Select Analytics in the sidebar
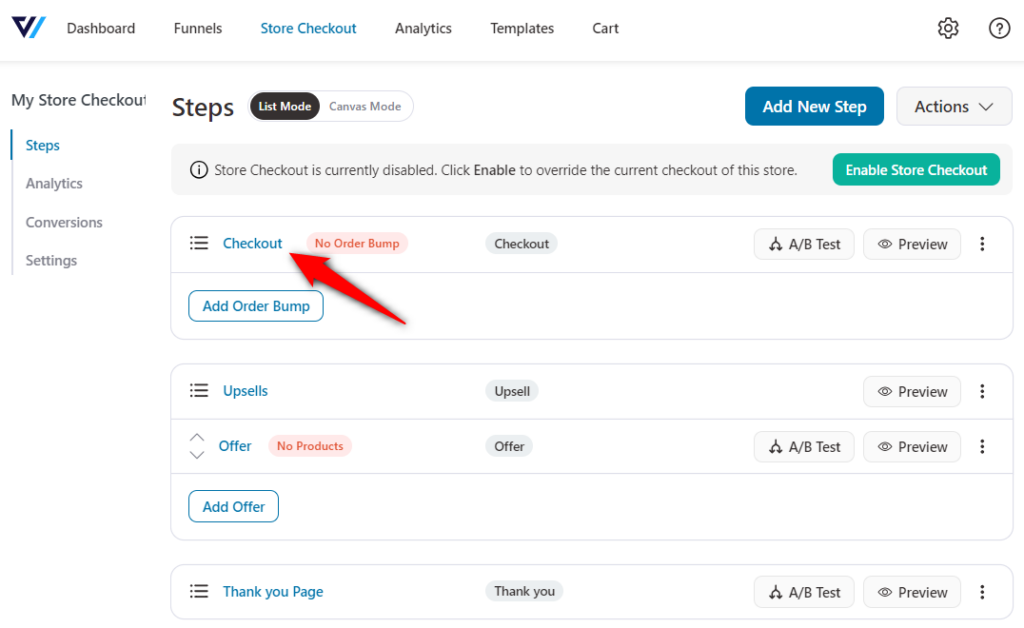The width and height of the screenshot is (1024, 628). click(54, 183)
